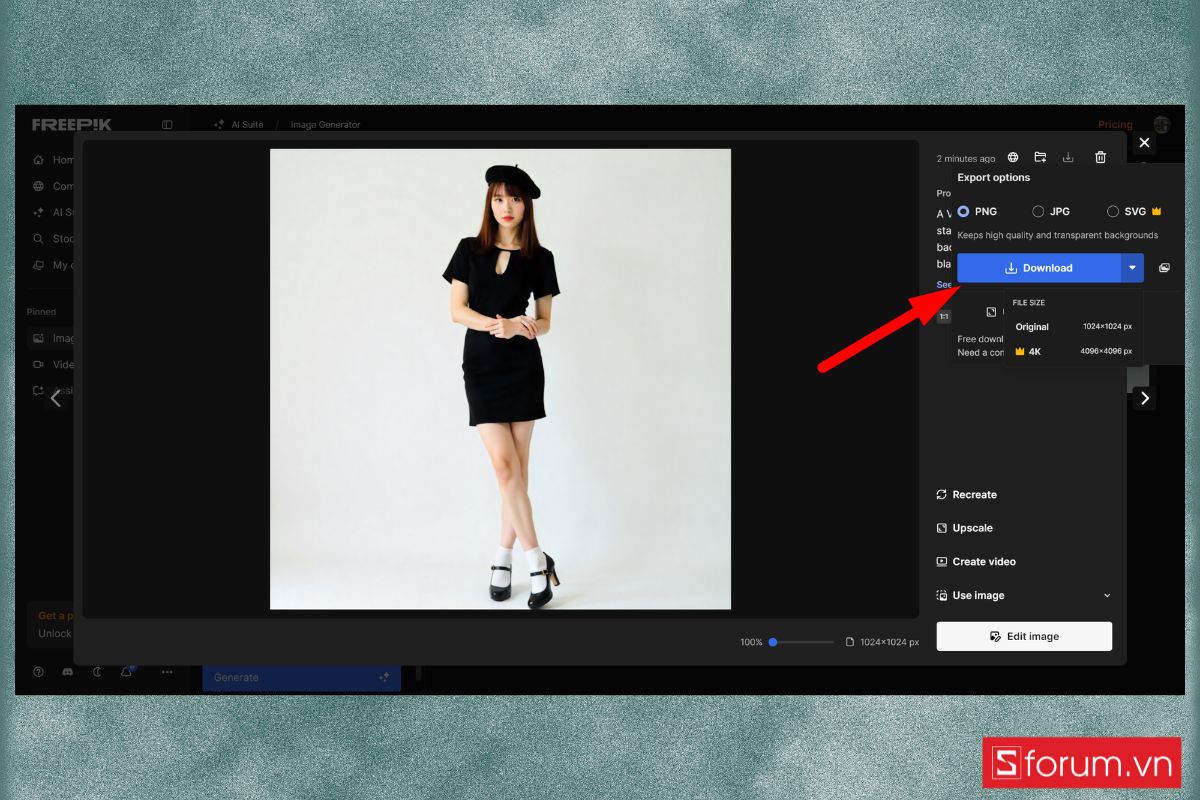Click the 'Export options' heading
This screenshot has width=1200, height=800.
(994, 178)
